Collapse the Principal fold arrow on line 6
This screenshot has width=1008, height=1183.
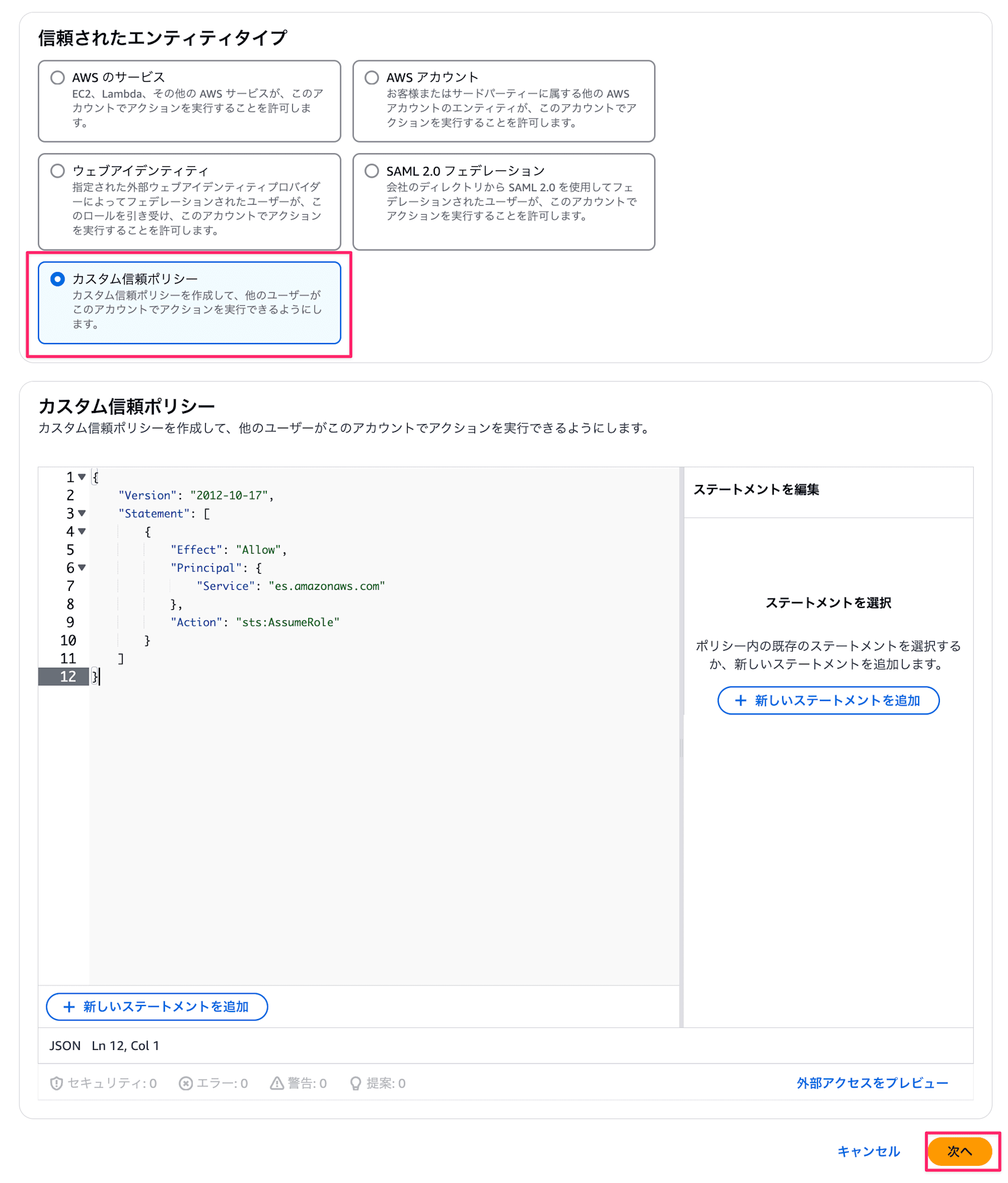tap(82, 567)
